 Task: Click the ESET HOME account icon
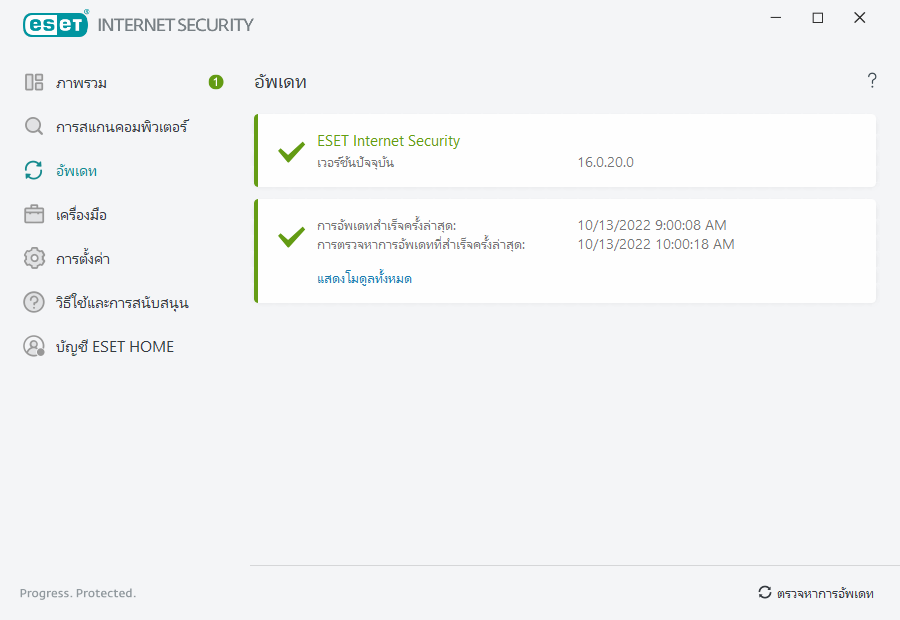click(34, 347)
